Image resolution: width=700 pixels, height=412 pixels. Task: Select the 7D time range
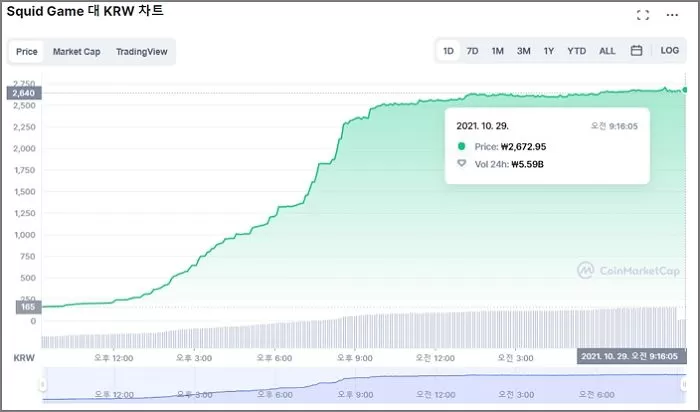[x=473, y=50]
